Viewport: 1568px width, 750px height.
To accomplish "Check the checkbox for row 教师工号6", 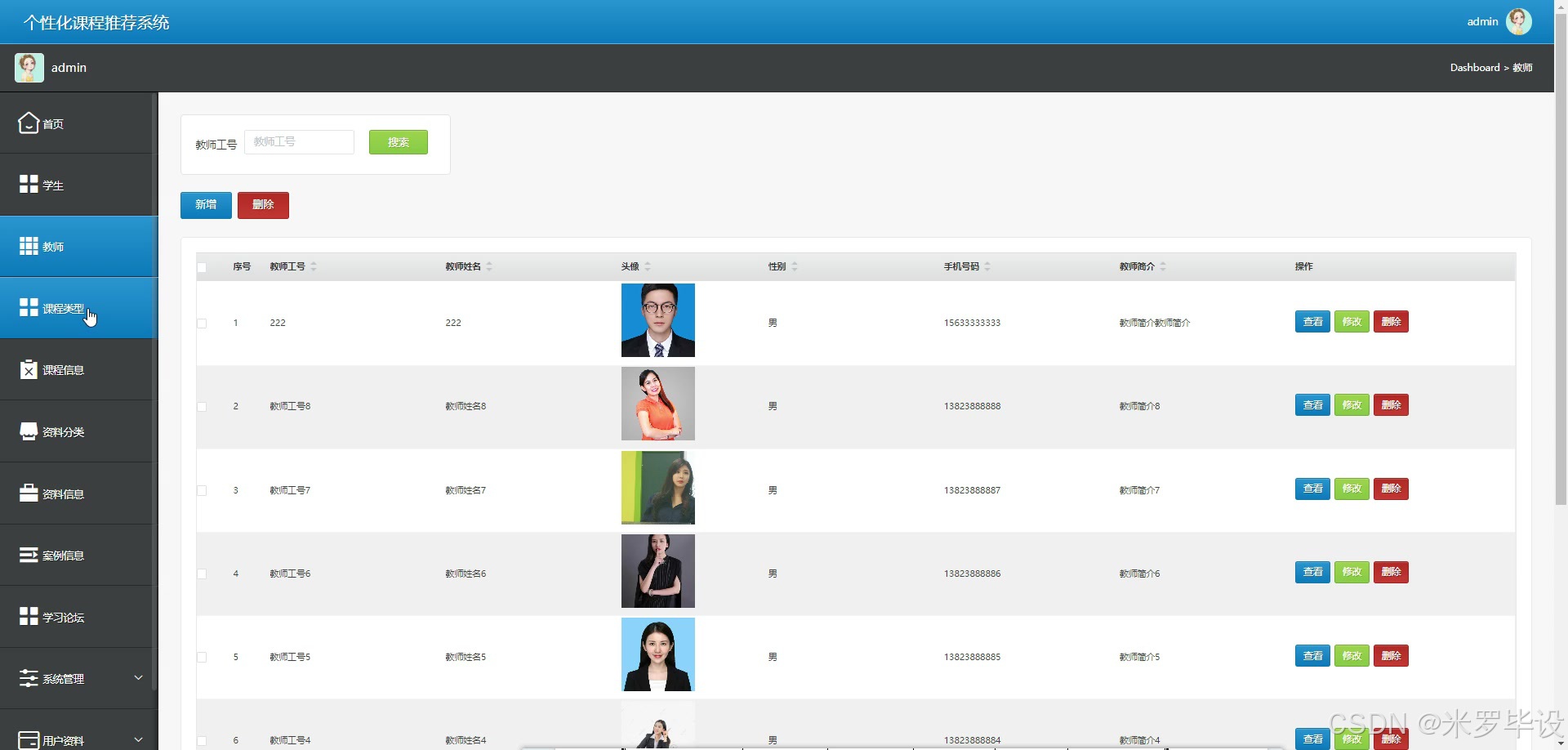I will [x=202, y=574].
